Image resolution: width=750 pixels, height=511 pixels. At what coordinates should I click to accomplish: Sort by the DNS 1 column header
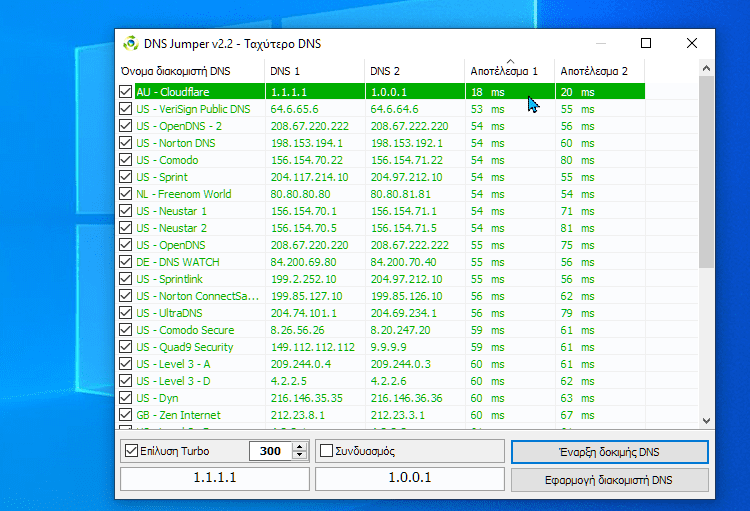(x=315, y=71)
